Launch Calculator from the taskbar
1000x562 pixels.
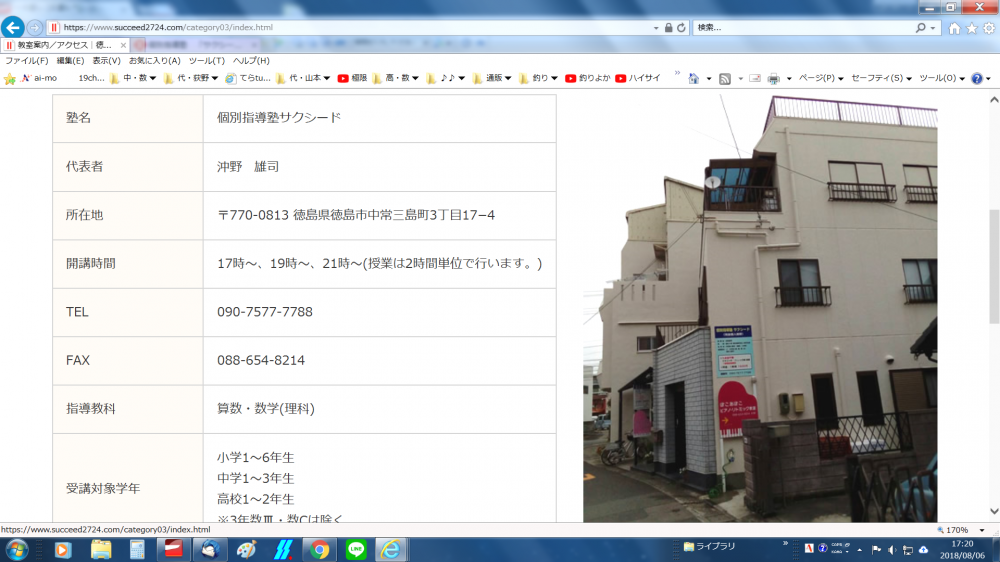point(137,549)
